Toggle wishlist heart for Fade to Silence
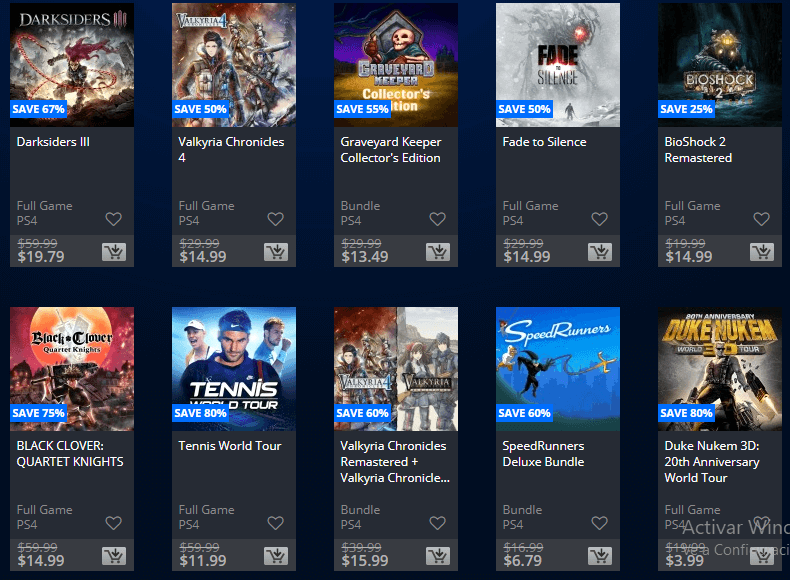The width and height of the screenshot is (790, 580). tap(599, 219)
